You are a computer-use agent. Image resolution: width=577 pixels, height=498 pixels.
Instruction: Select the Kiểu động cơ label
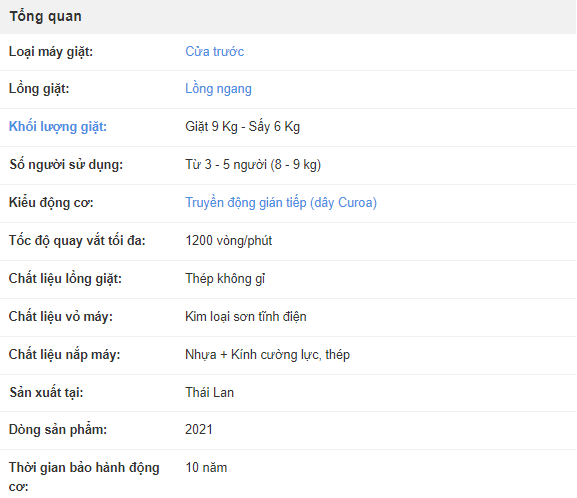click(x=51, y=203)
